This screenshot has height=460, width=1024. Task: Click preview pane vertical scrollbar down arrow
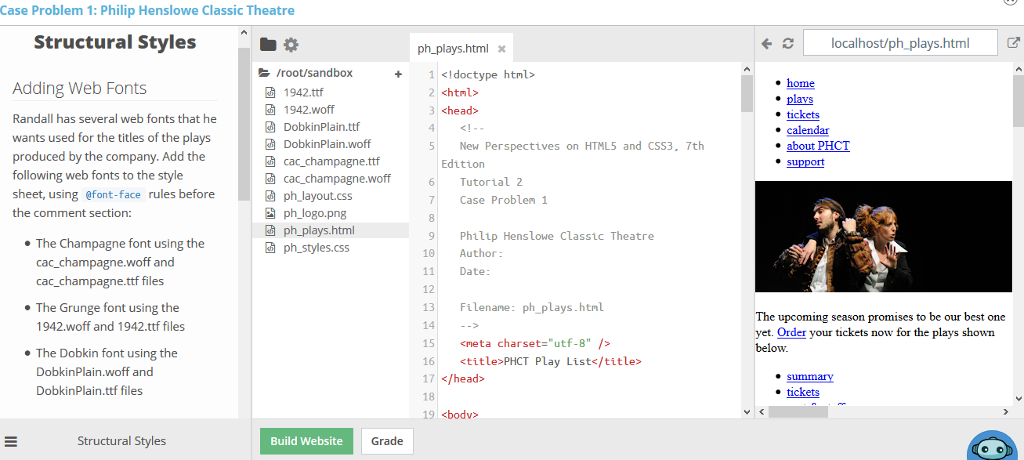point(1017,399)
